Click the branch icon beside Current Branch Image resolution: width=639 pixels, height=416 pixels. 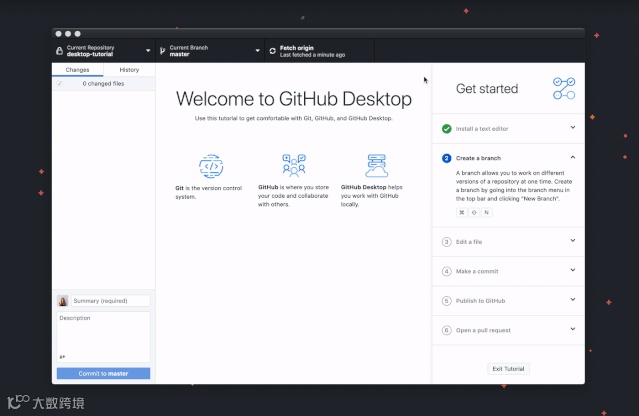163,51
